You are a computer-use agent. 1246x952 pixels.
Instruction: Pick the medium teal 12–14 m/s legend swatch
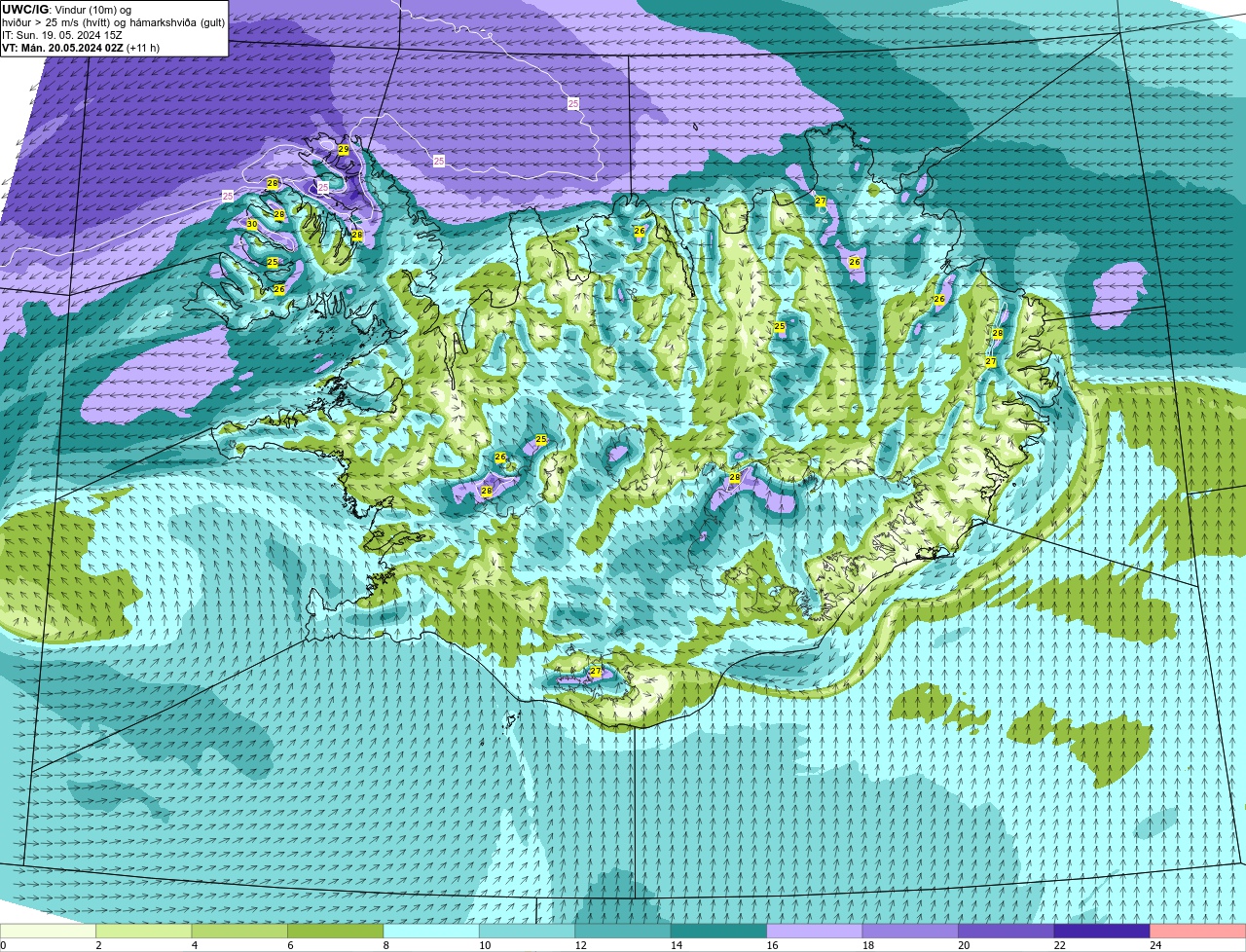pyautogui.click(x=623, y=931)
